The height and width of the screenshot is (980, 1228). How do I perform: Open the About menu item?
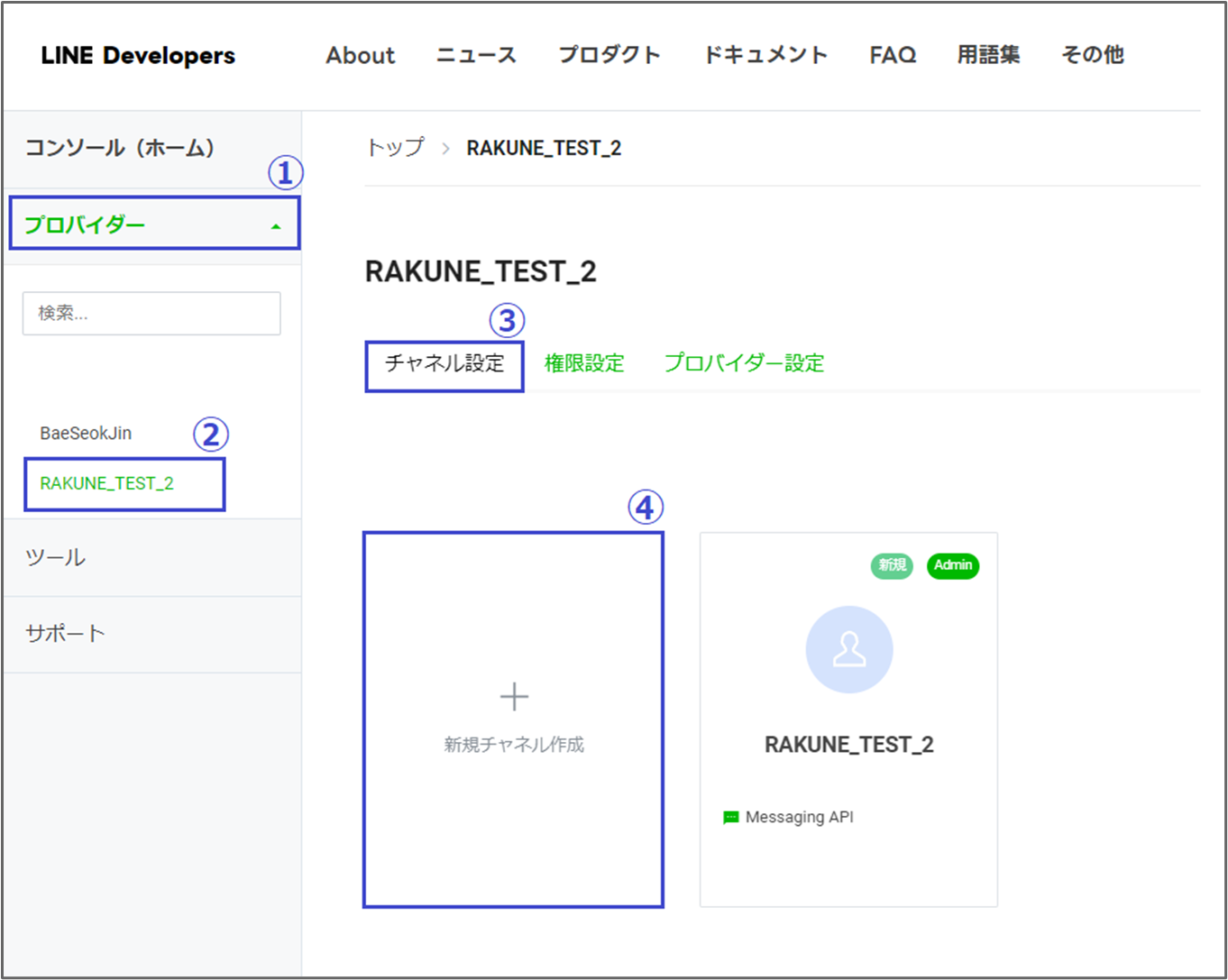tap(361, 55)
